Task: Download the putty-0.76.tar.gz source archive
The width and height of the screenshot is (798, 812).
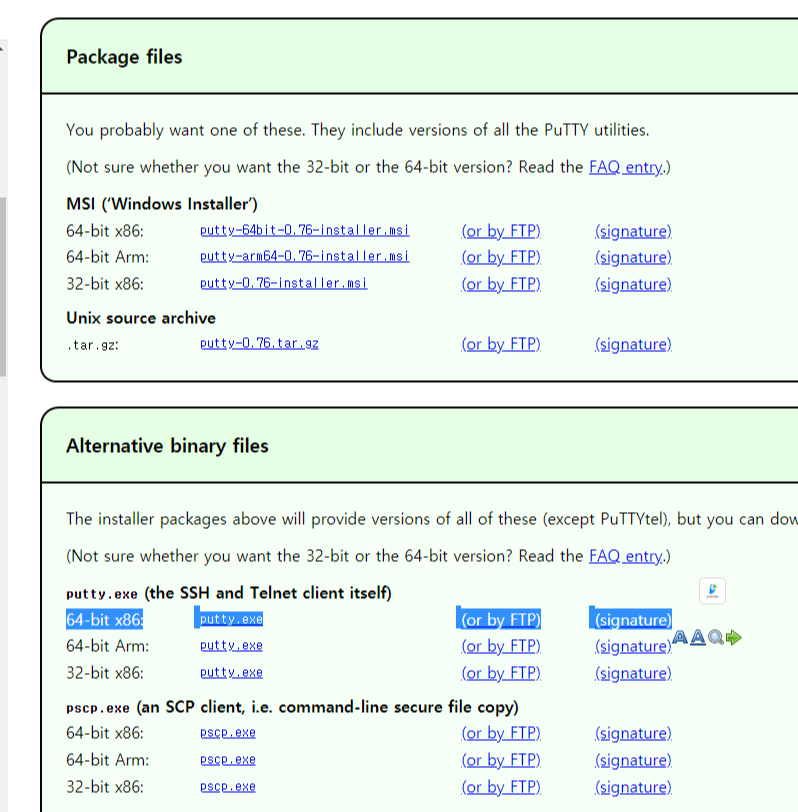Action: coord(259,343)
